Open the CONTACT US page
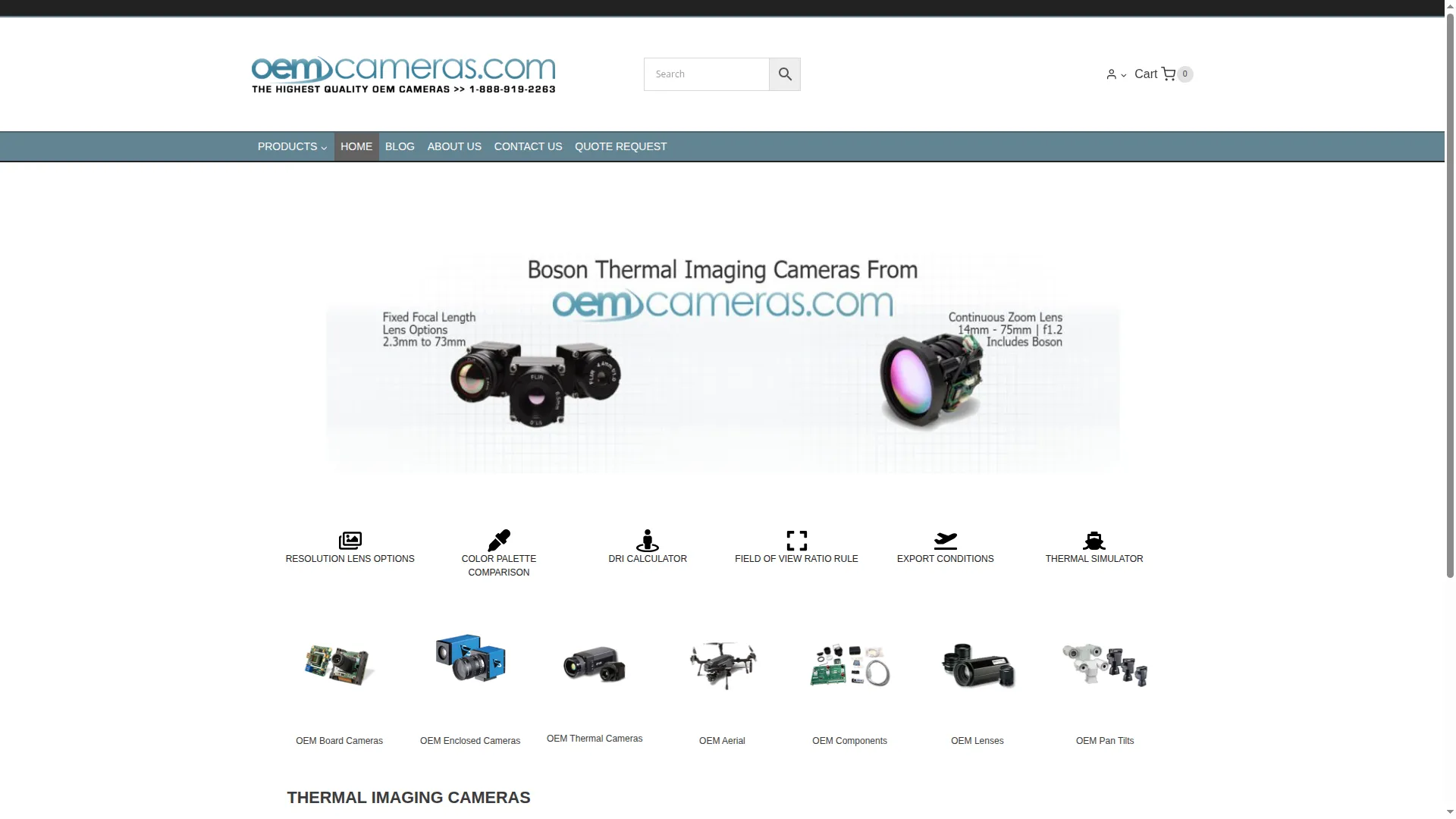The width and height of the screenshot is (1456, 819). click(x=529, y=146)
